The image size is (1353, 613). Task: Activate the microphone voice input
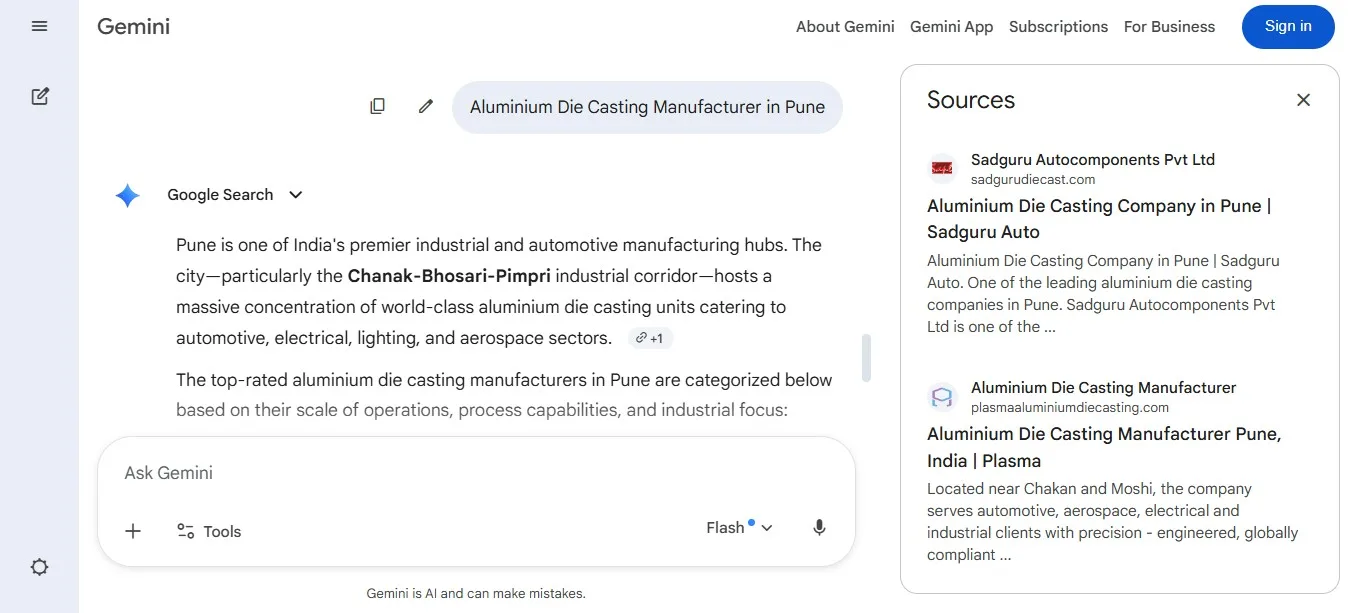coord(819,528)
